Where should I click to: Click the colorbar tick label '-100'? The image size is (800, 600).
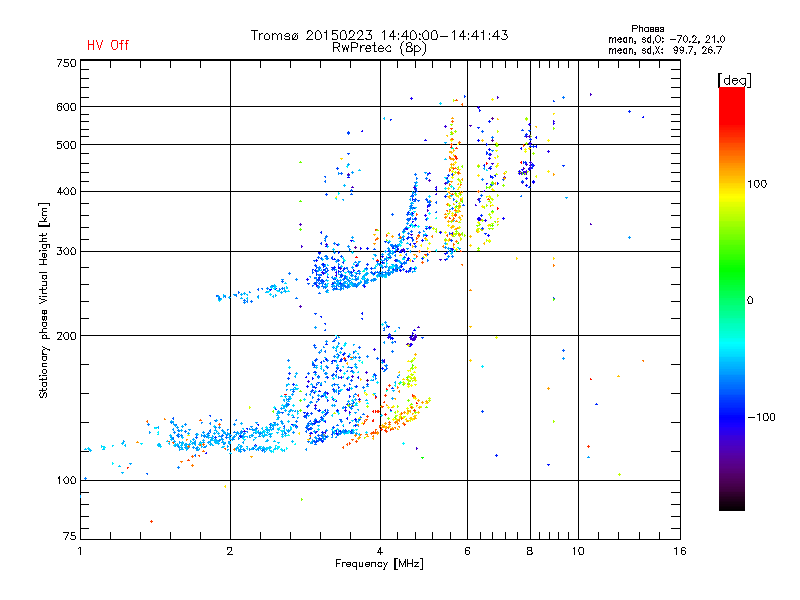(762, 417)
